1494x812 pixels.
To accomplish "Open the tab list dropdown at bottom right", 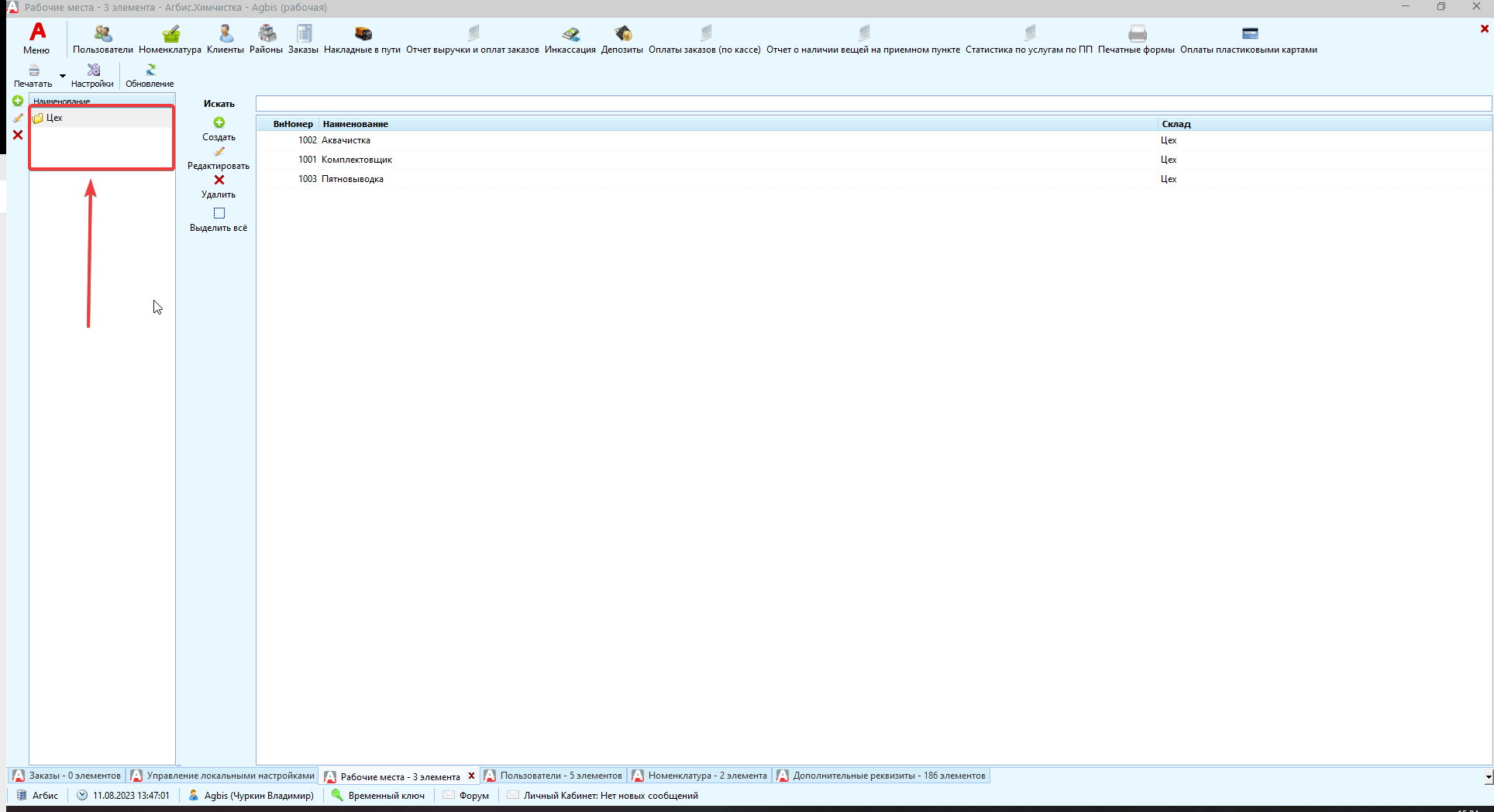I will click(x=1488, y=776).
